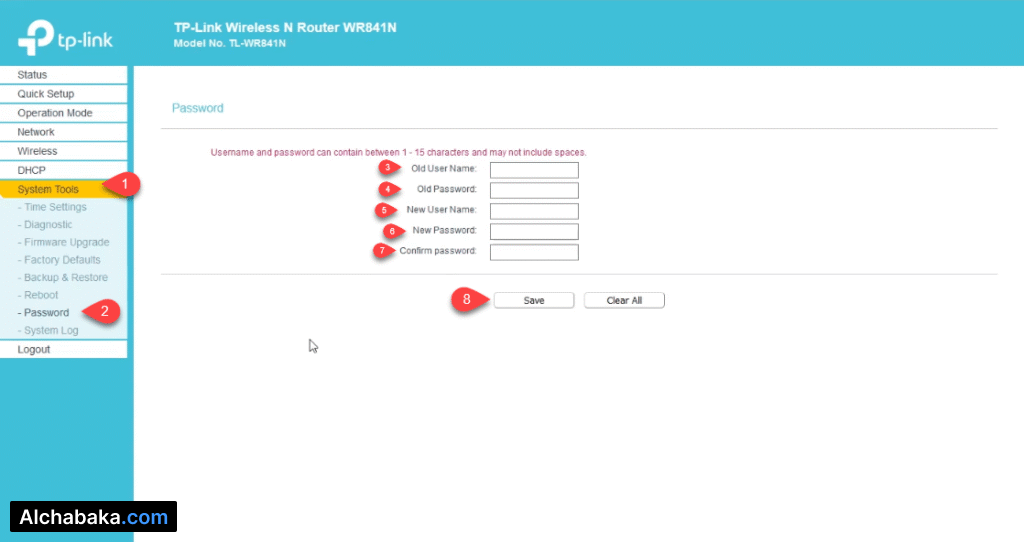Click the Clear All button
This screenshot has width=1024, height=542.
click(x=624, y=300)
